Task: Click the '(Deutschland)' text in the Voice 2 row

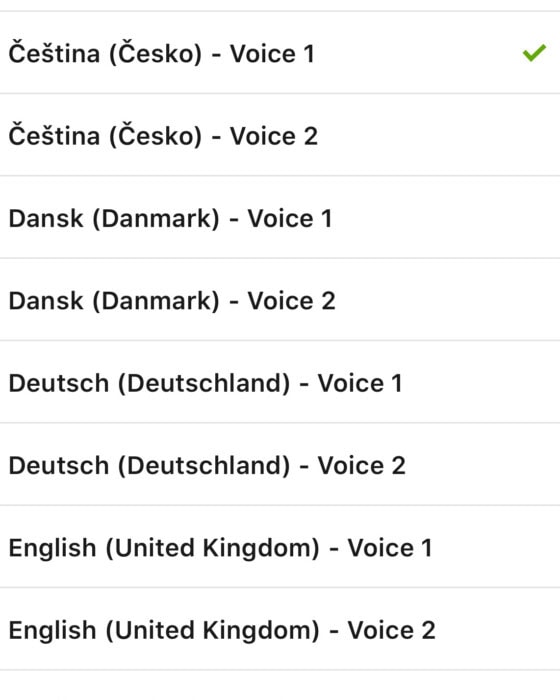Action: 204,466
